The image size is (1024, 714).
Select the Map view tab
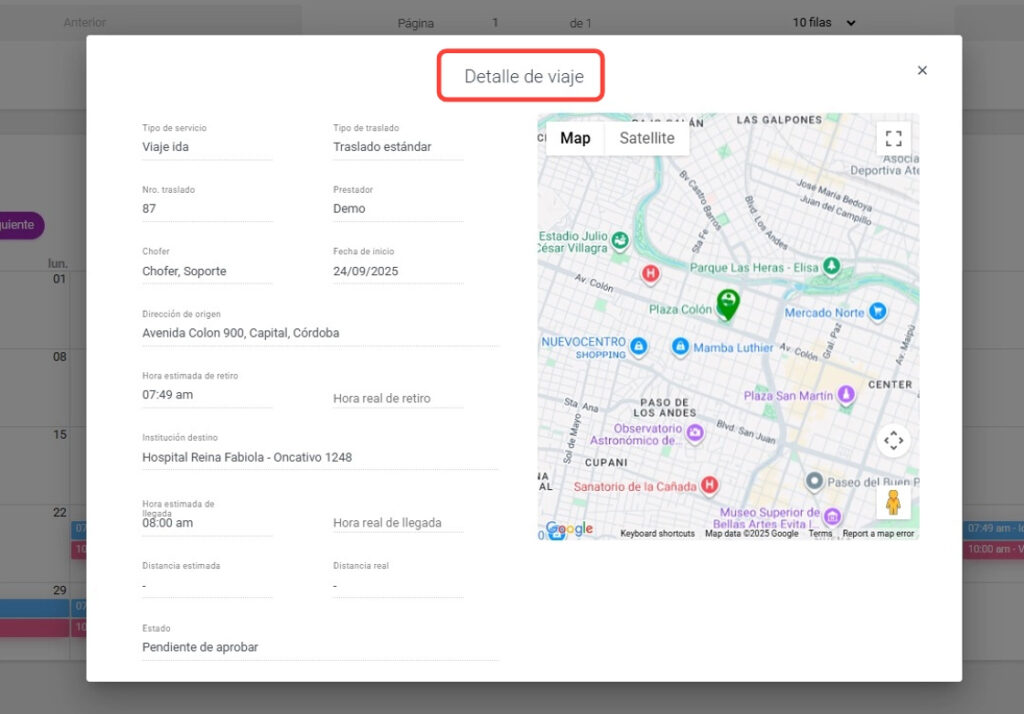point(575,138)
